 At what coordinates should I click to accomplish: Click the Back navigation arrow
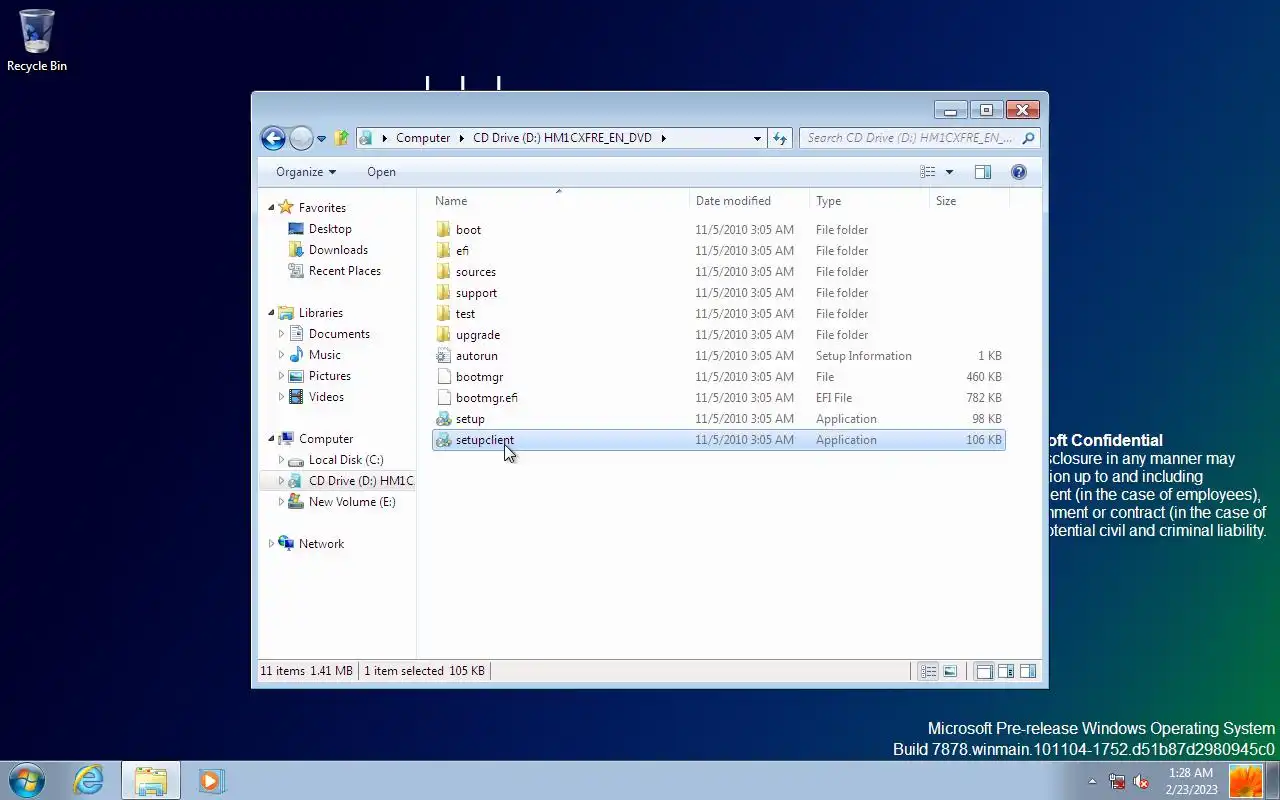tap(273, 138)
